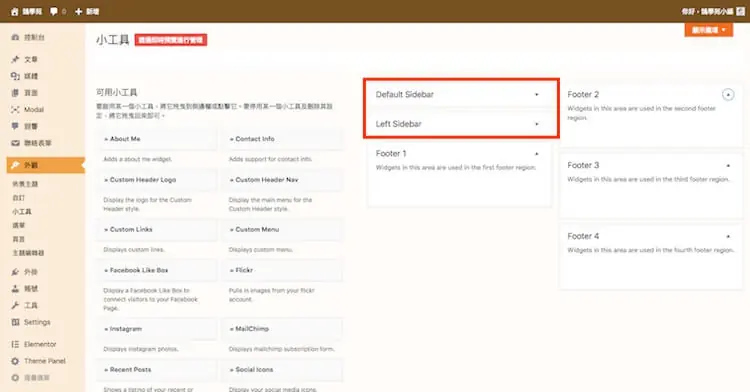Click the Comments icon in sidebar menu

(x=15, y=126)
